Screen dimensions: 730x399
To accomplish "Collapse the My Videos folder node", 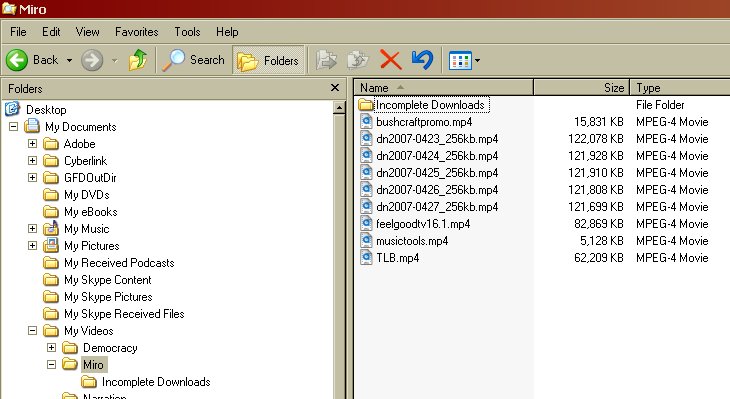I will coord(32,331).
